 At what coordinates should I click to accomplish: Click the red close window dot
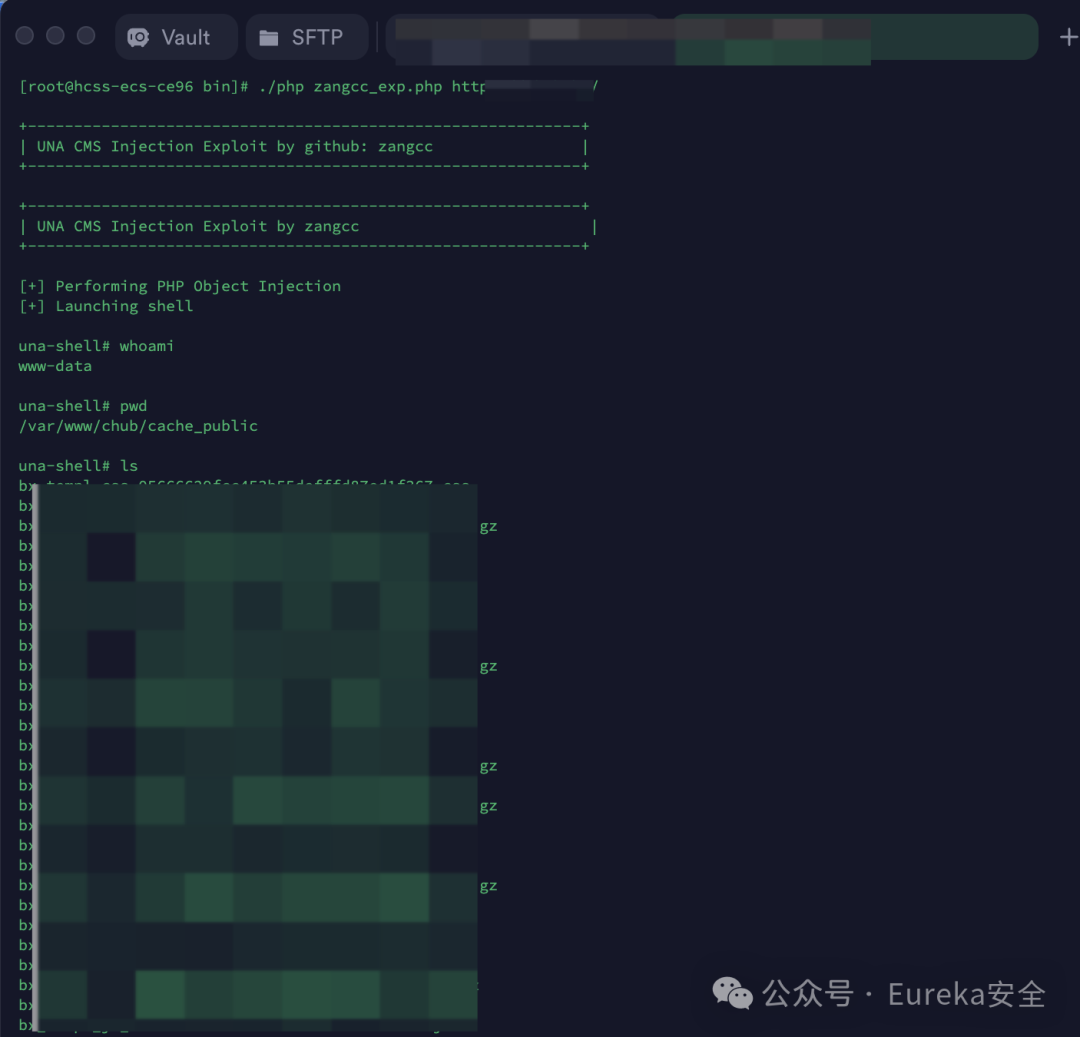[25, 36]
